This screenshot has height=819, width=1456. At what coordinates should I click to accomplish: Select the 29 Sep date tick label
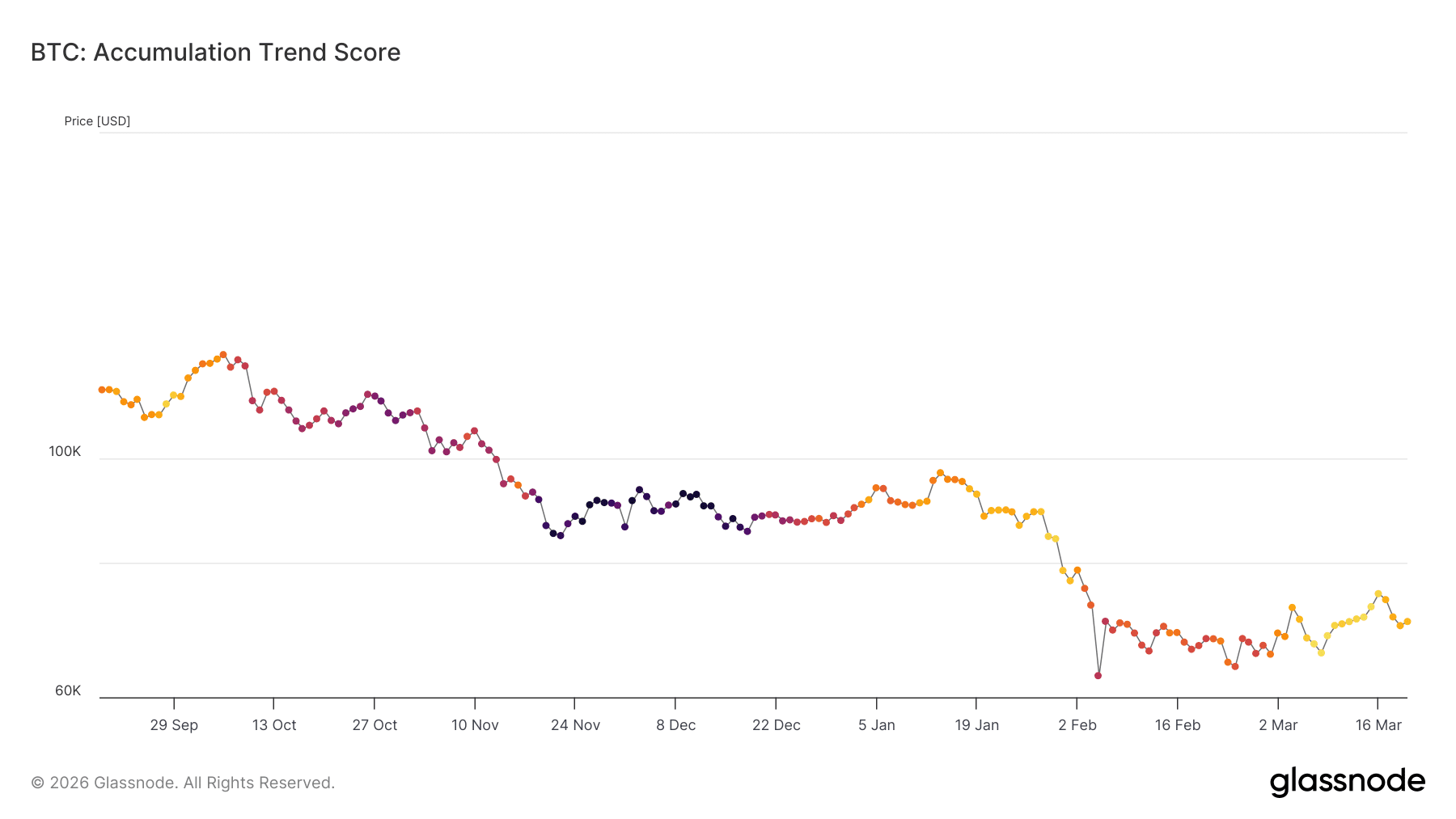click(174, 725)
